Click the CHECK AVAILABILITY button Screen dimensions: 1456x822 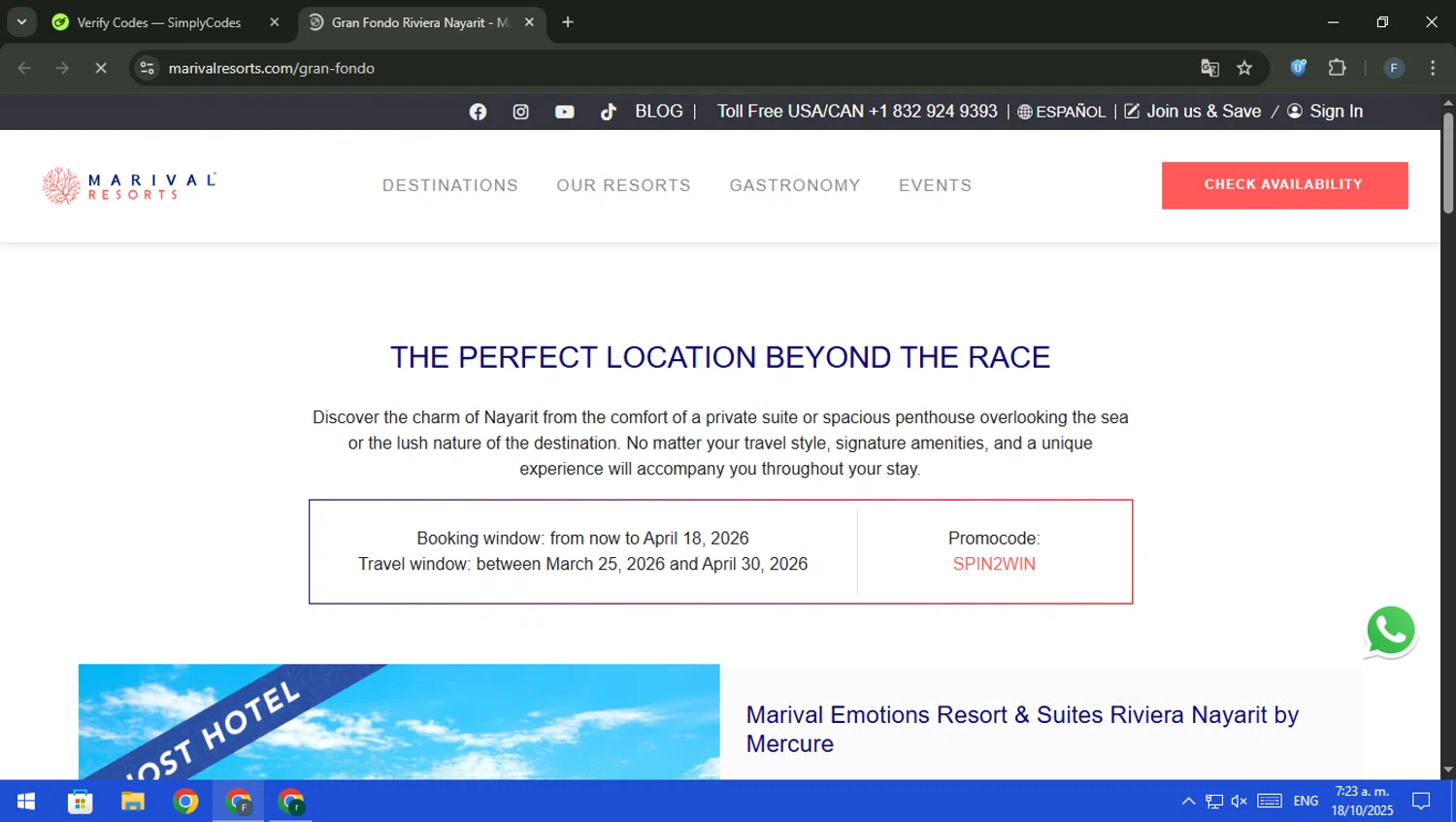coord(1284,185)
